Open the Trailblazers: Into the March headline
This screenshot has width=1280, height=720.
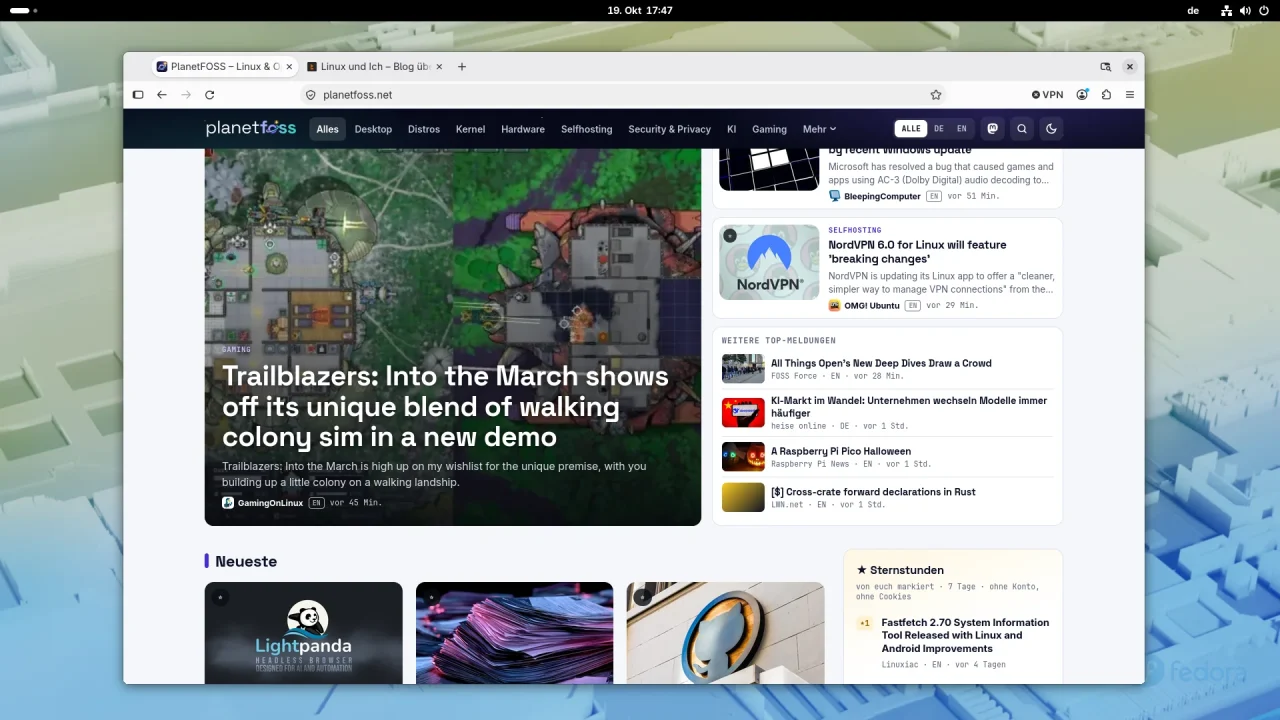[x=445, y=407]
